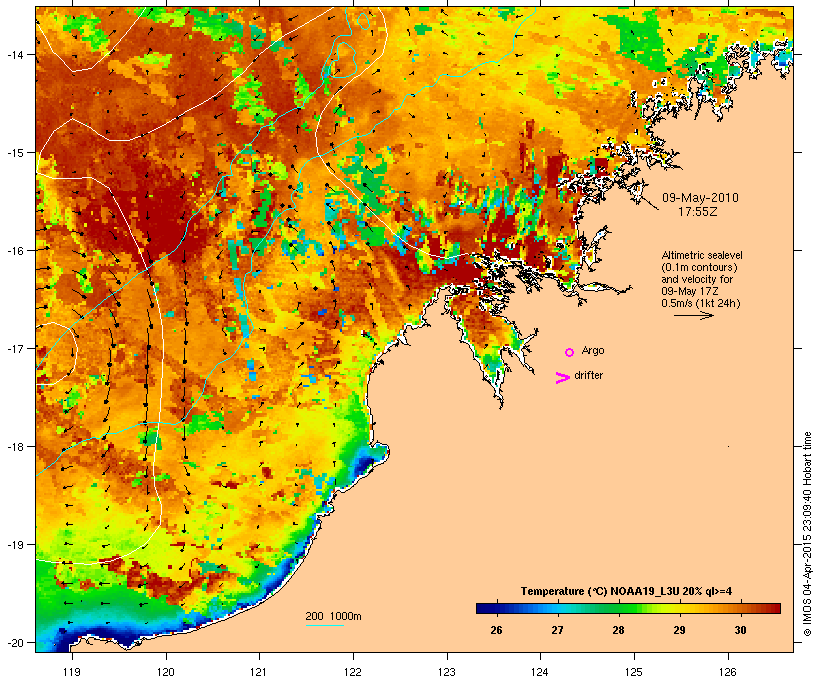Click the Temperature NOAA19_L3U title
This screenshot has width=820, height=680.
click(x=626, y=591)
